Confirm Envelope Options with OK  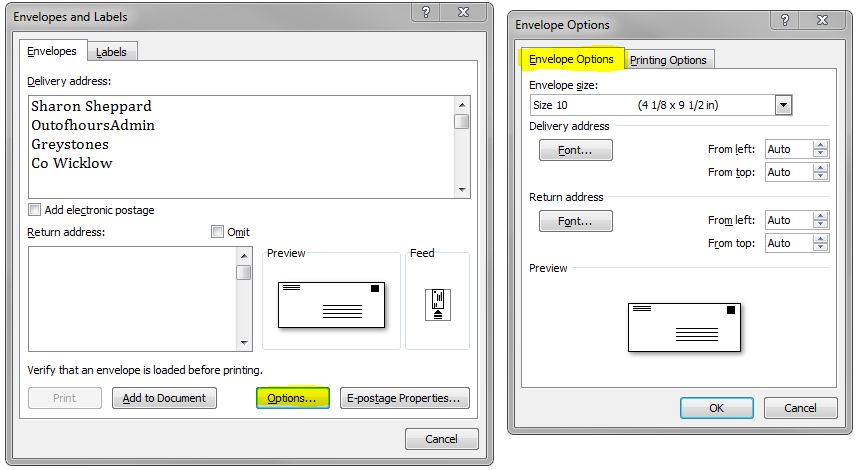coord(717,408)
